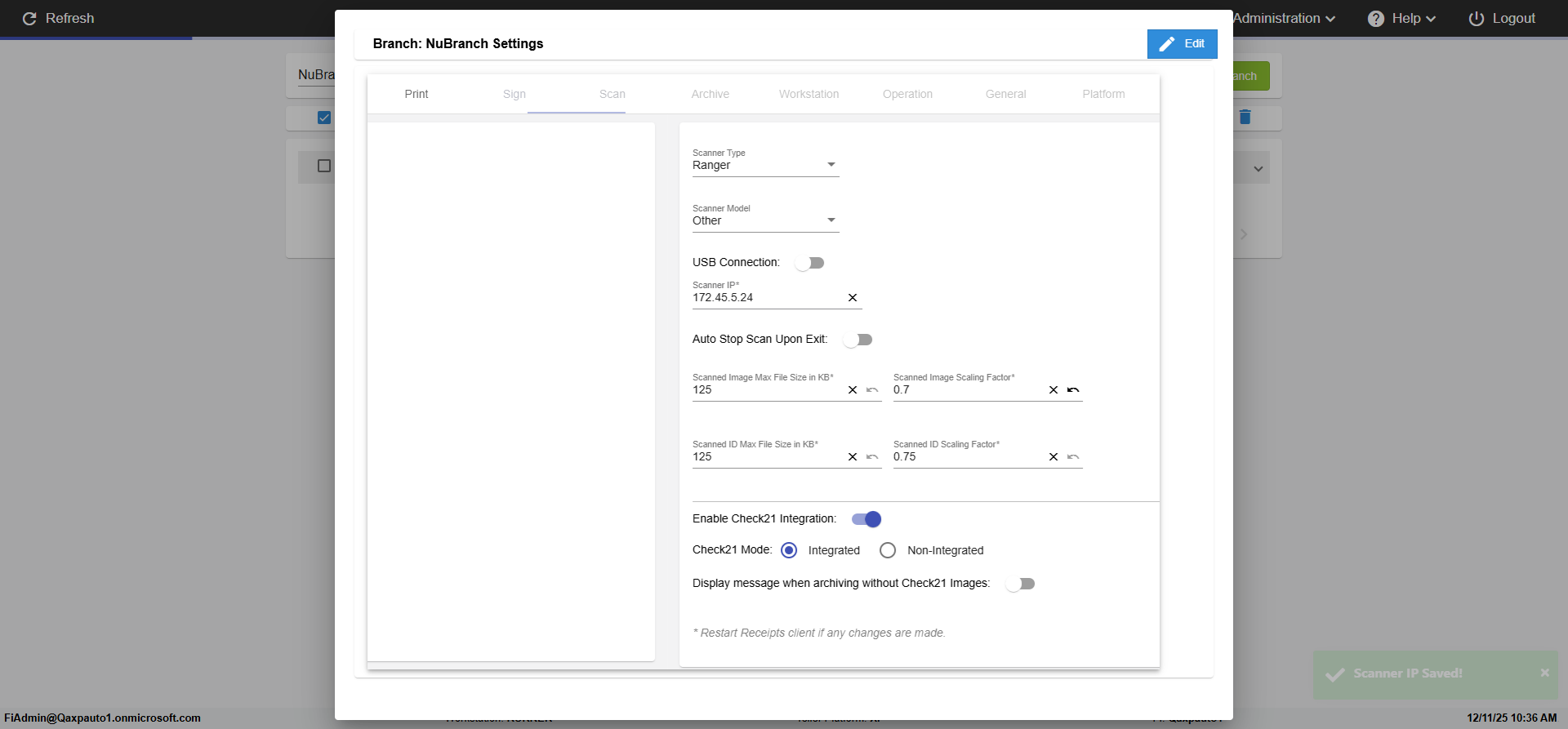Clear Scanned ID Max File Size value
Screen dimensions: 1568x729
pos(853,457)
